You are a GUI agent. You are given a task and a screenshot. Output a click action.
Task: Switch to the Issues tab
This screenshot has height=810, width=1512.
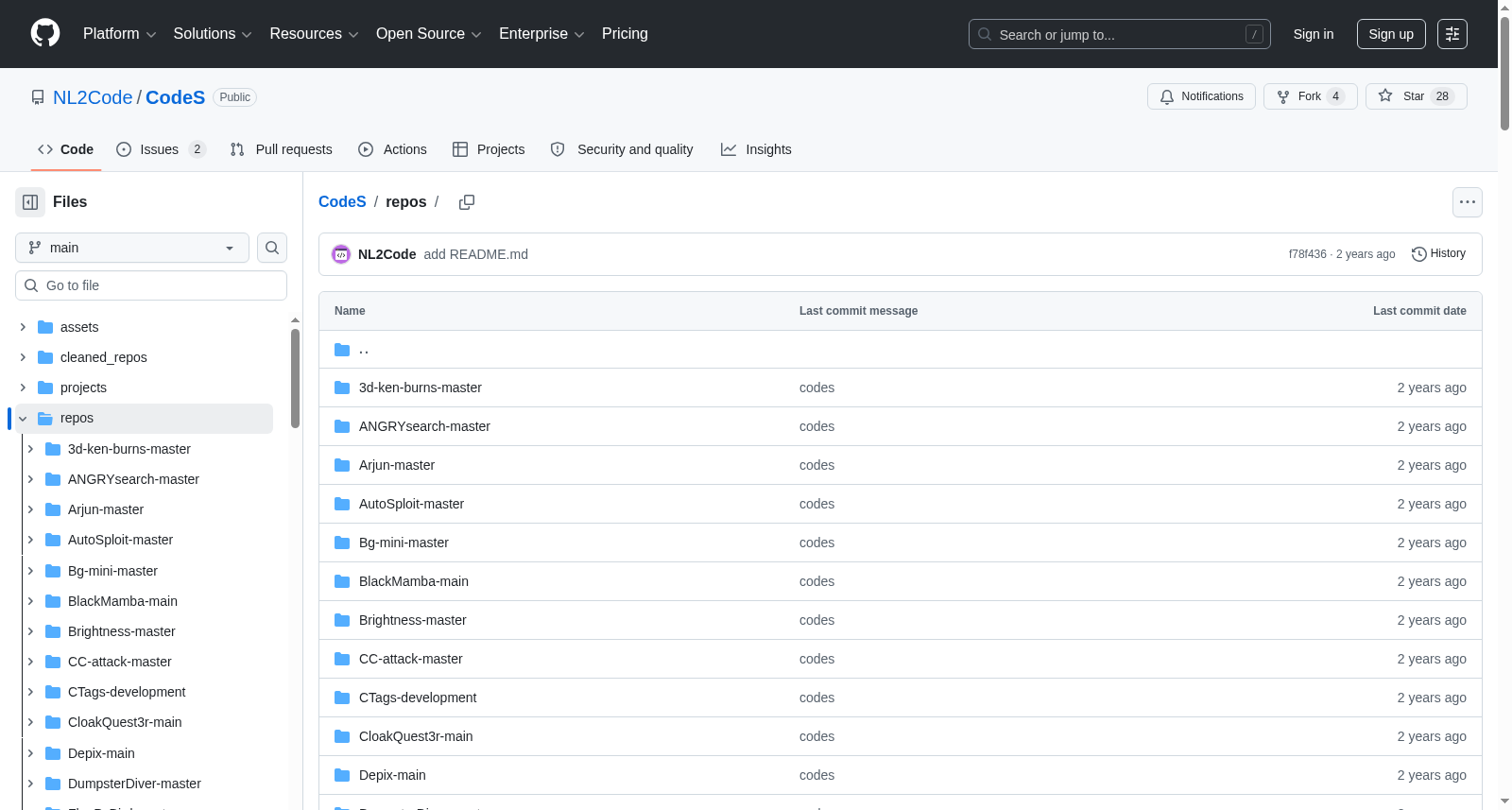coord(161,149)
